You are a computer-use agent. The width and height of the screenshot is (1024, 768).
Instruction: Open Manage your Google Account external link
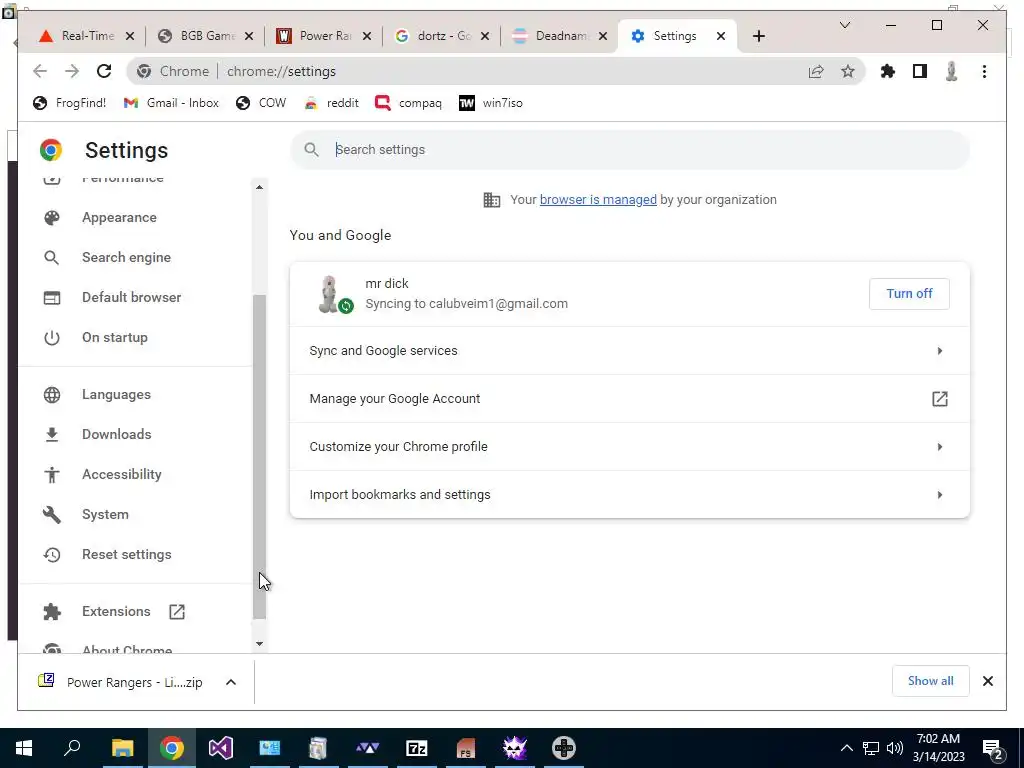[939, 399]
